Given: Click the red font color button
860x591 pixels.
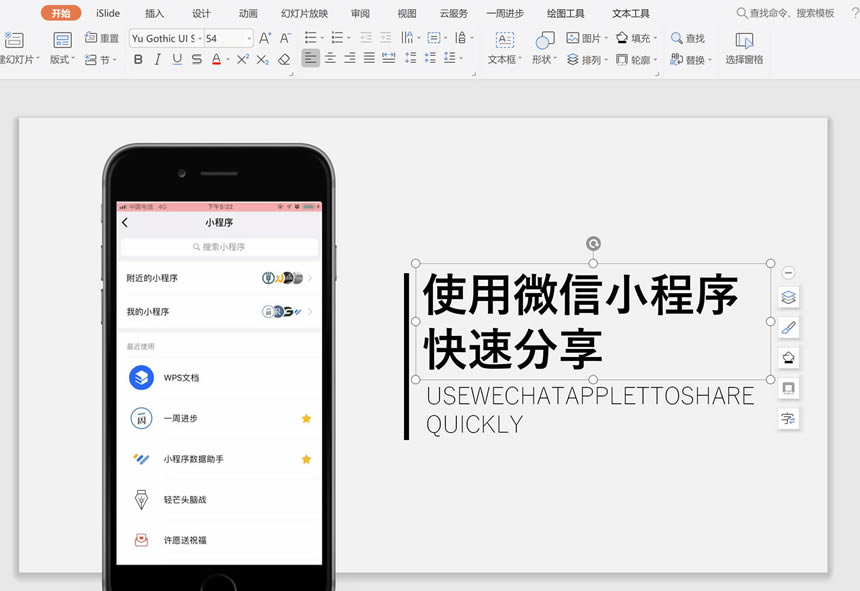Looking at the screenshot, I should pyautogui.click(x=217, y=59).
